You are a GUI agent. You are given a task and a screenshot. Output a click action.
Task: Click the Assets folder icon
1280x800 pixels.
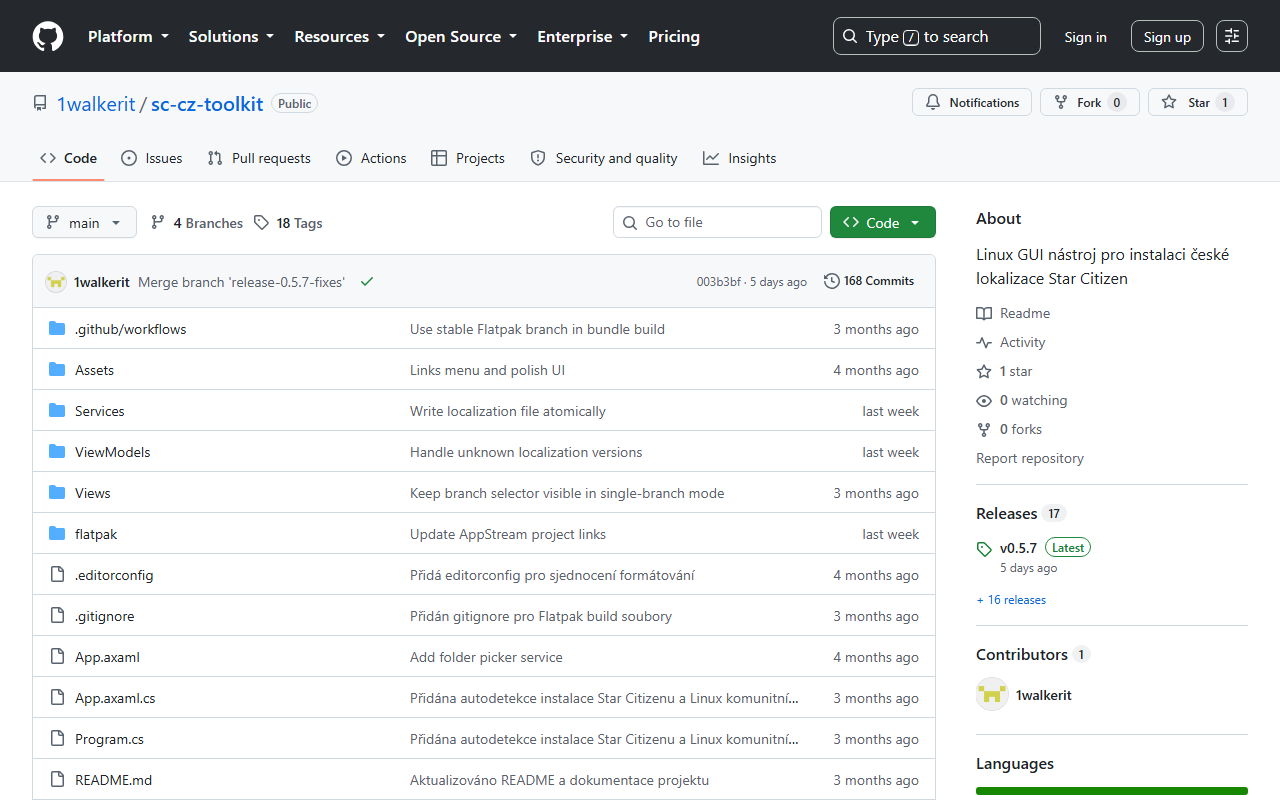(x=57, y=370)
